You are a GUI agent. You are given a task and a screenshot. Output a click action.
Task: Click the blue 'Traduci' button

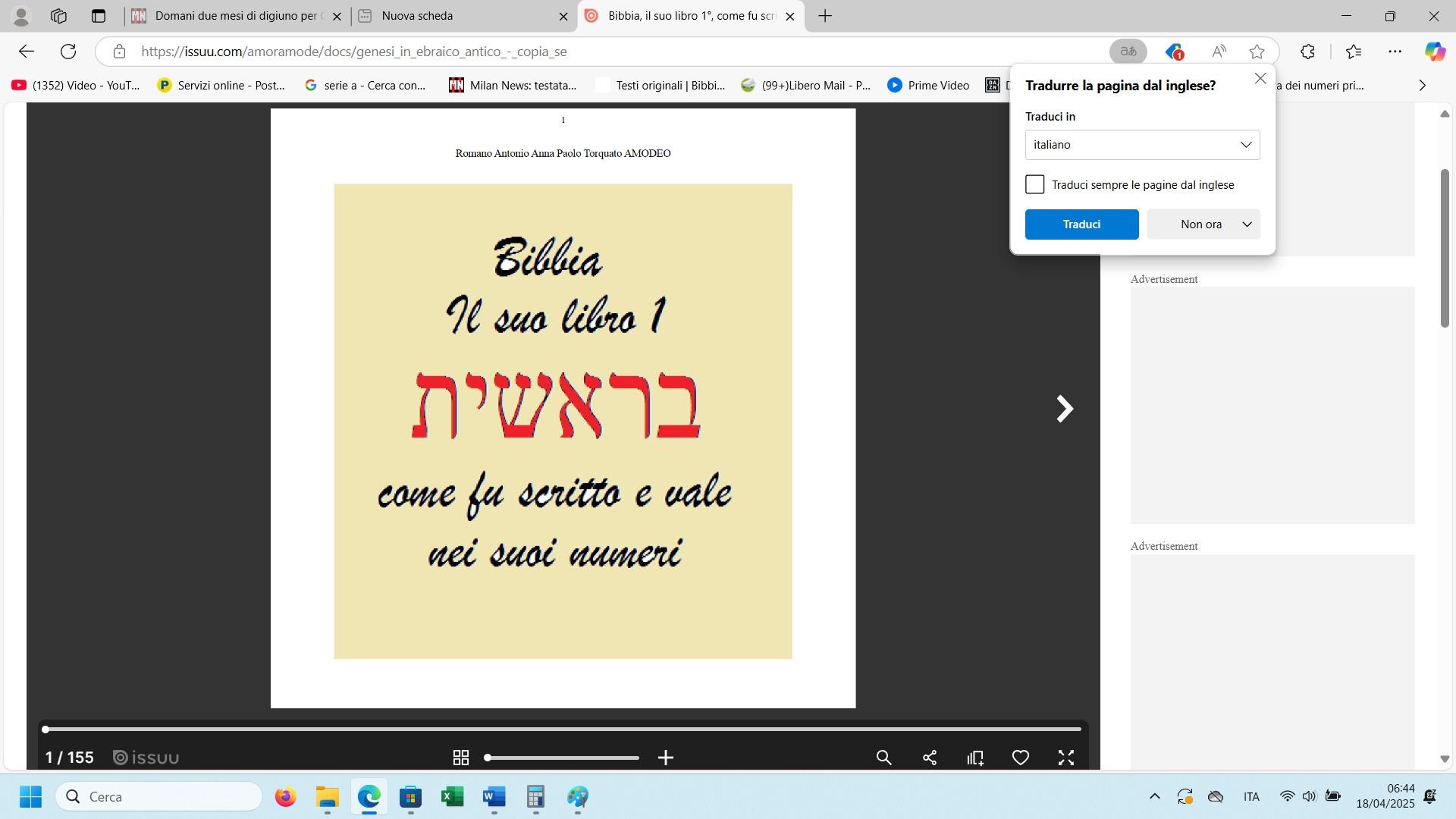tap(1081, 224)
